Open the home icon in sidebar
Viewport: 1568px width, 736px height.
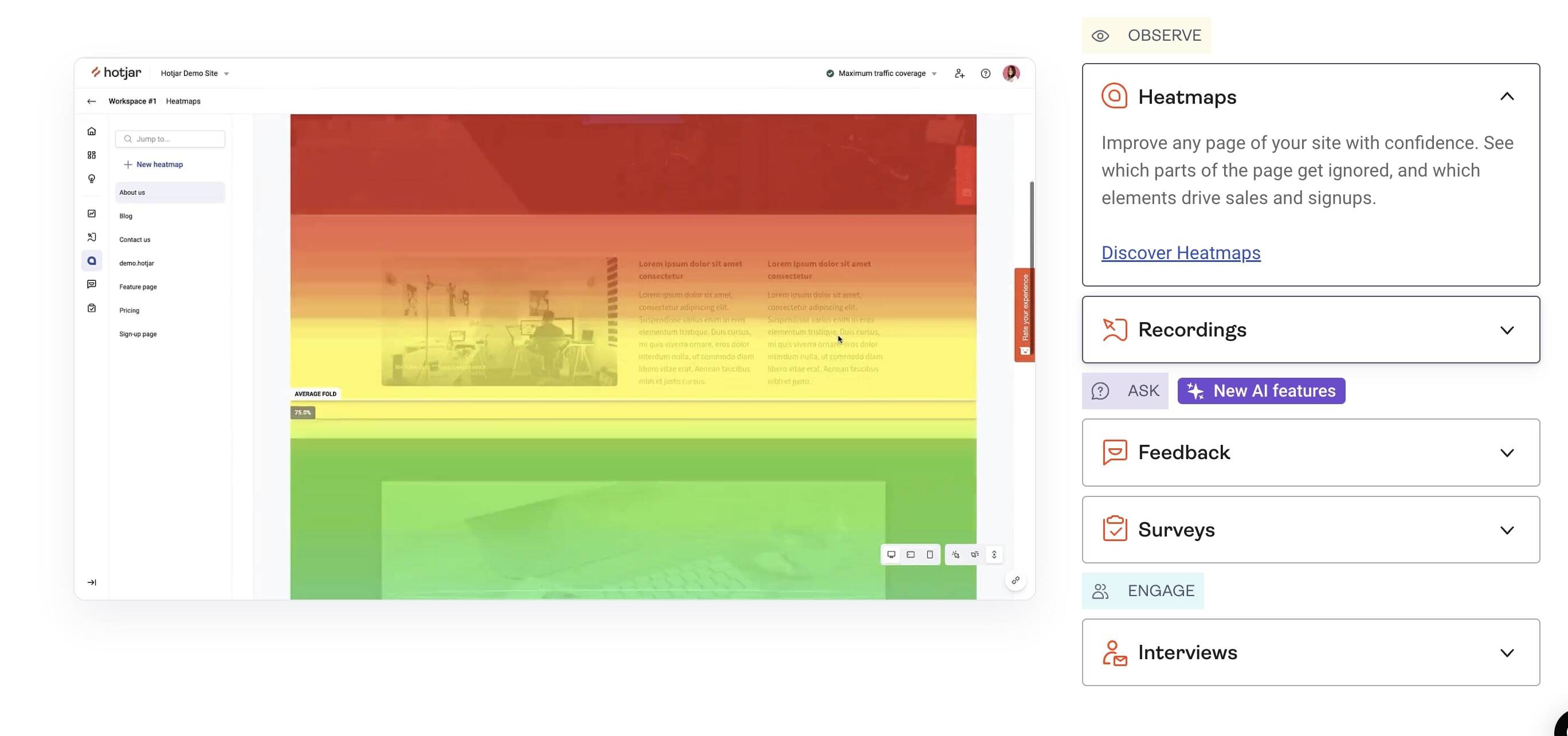92,131
